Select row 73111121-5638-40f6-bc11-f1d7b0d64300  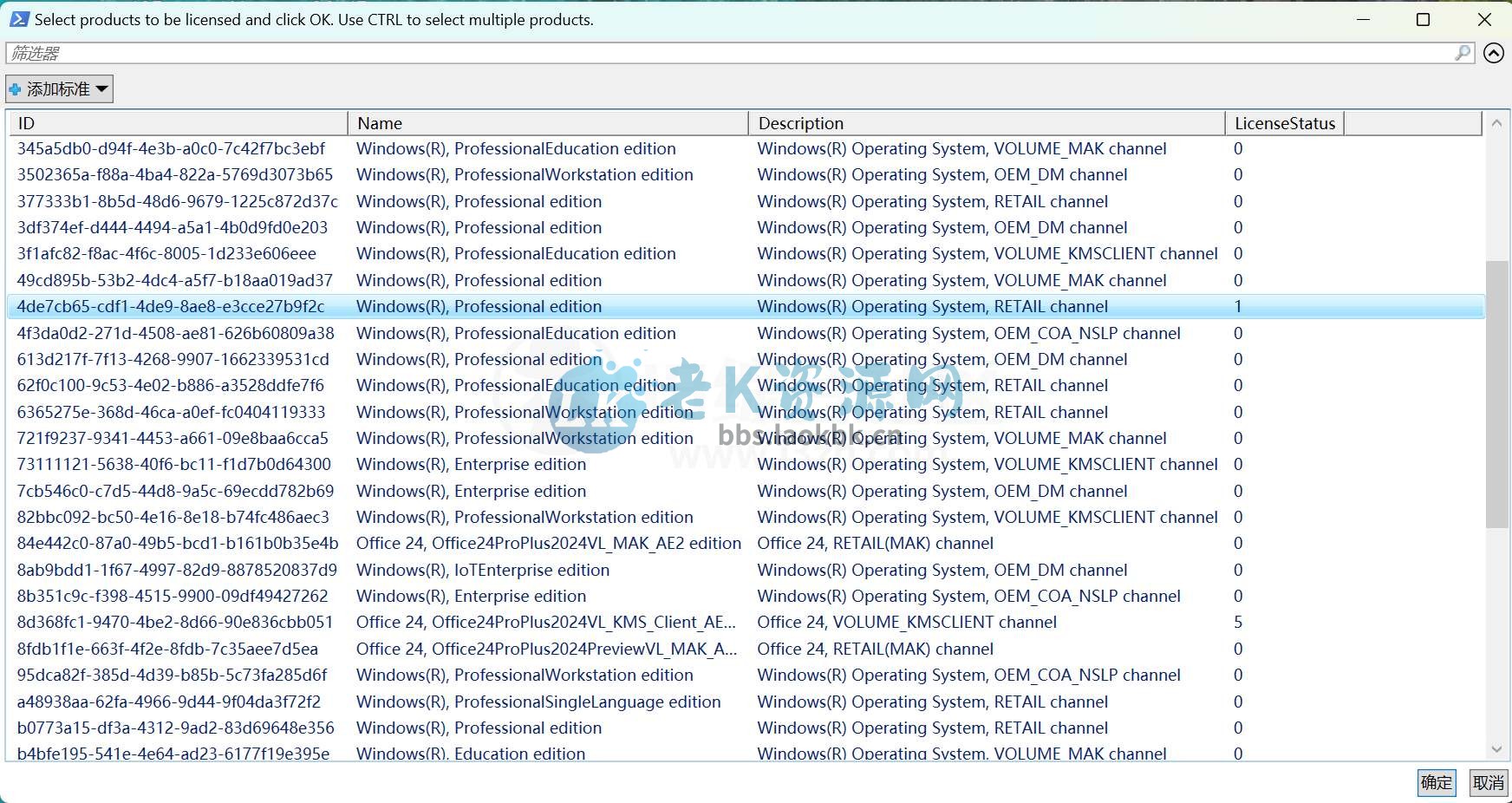pyautogui.click(x=746, y=464)
